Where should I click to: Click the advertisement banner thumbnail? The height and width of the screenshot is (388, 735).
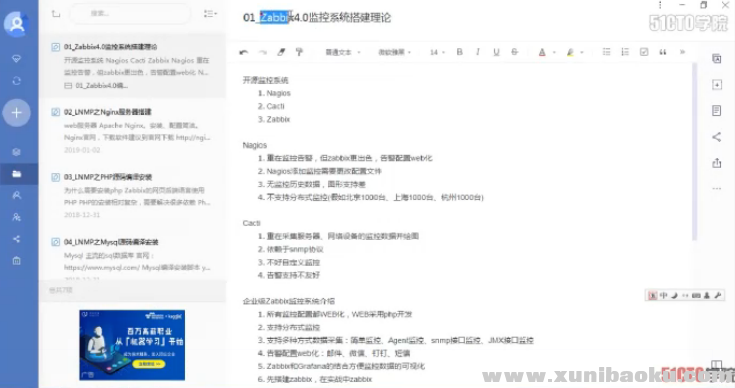pyautogui.click(x=132, y=345)
